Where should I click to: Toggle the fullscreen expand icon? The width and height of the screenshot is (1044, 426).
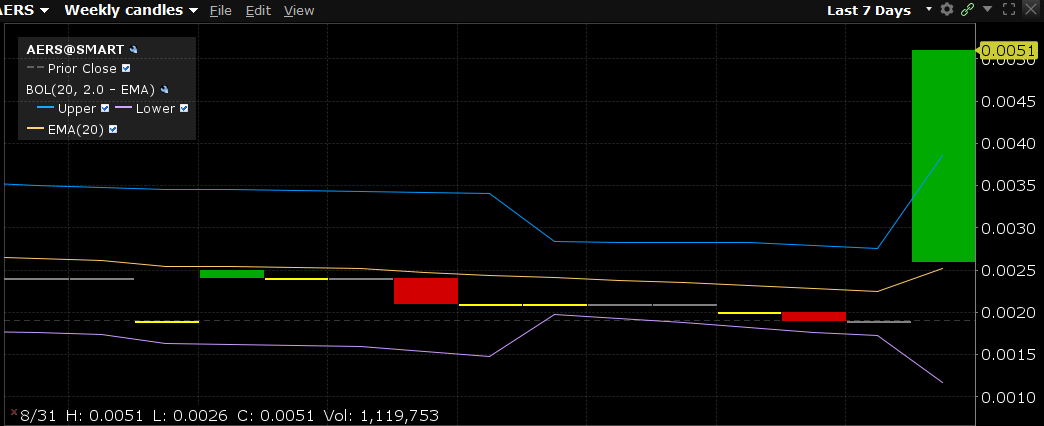pyautogui.click(x=1009, y=9)
